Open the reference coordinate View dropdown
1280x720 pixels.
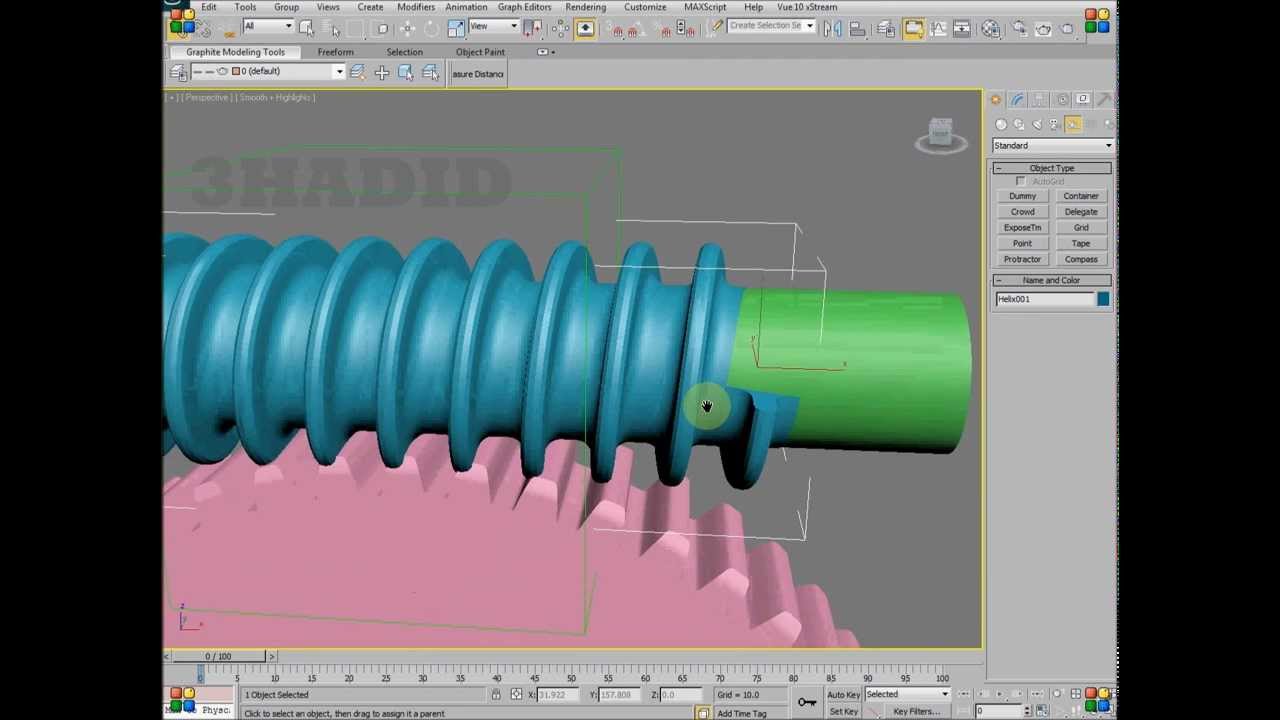click(x=493, y=27)
